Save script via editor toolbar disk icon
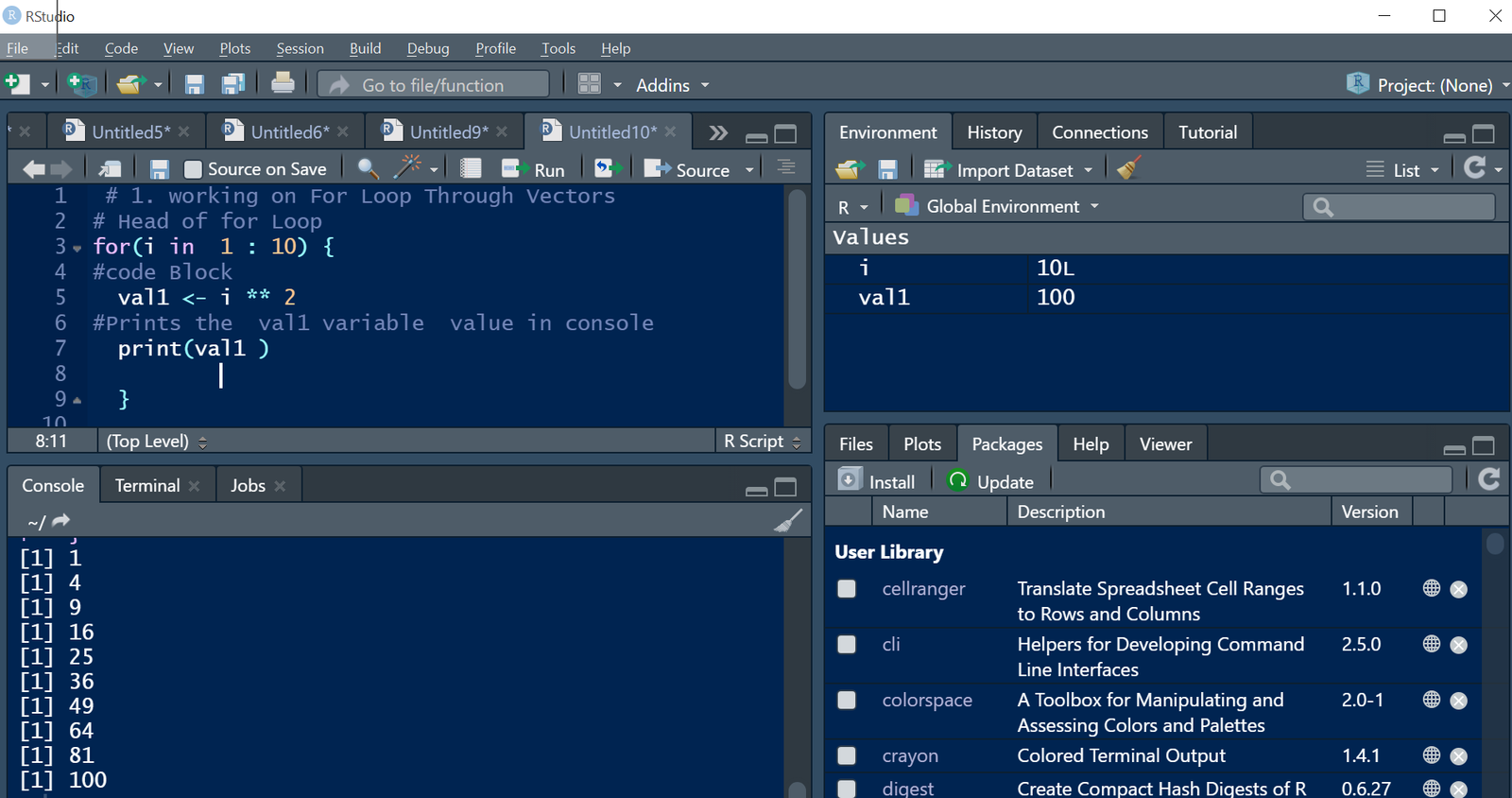The height and width of the screenshot is (798, 1512). 160,169
